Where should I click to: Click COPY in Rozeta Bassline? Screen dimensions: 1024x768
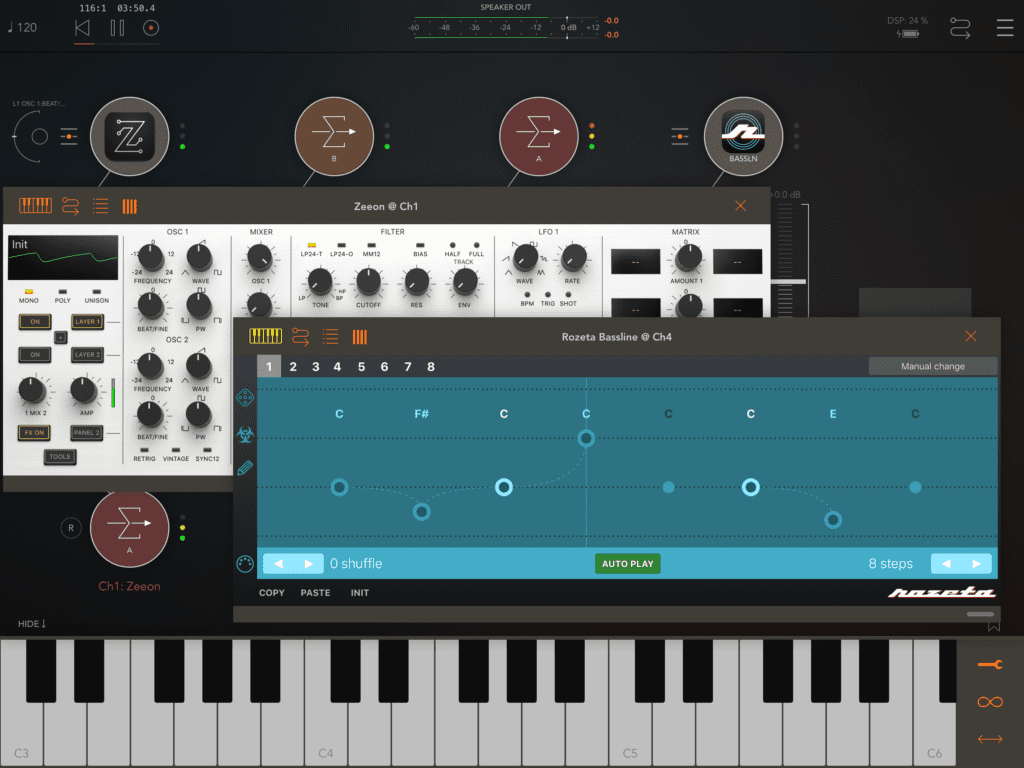click(x=272, y=593)
